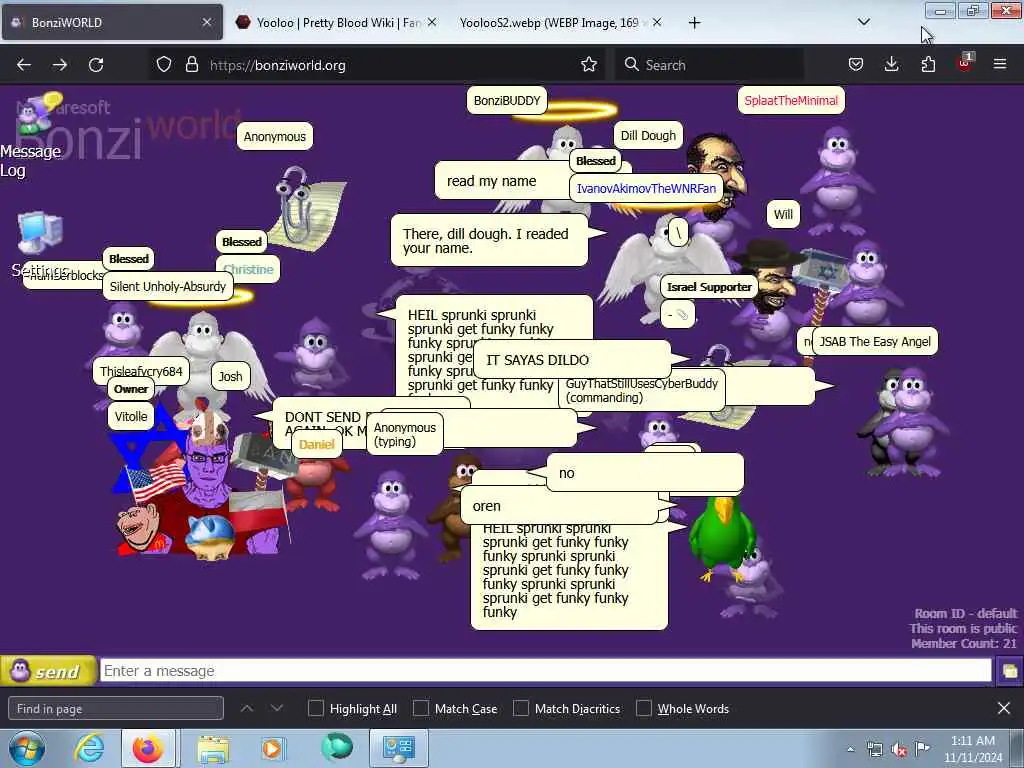Screen dimensions: 1024x768
Task: Open the Downloads panel
Action: click(x=891, y=65)
